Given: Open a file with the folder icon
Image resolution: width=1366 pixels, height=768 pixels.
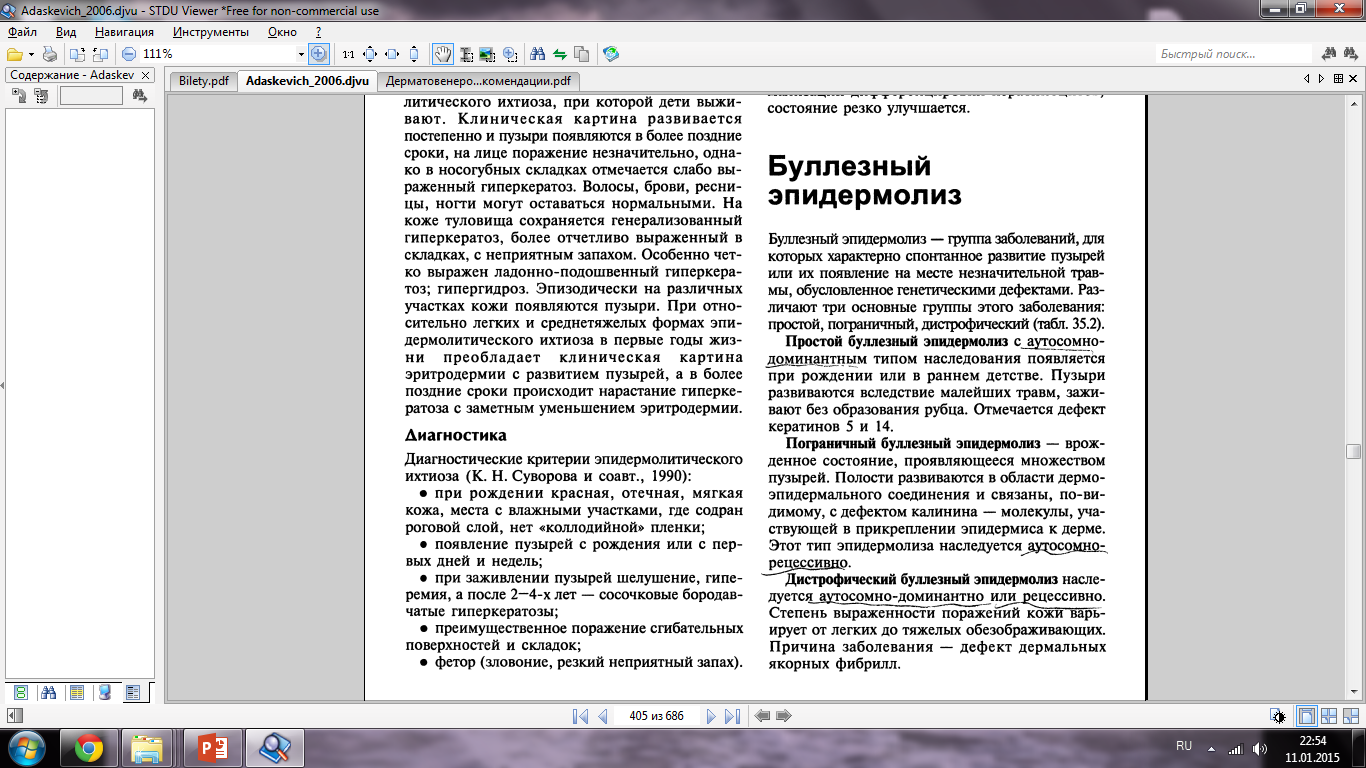Looking at the screenshot, I should pyautogui.click(x=14, y=54).
